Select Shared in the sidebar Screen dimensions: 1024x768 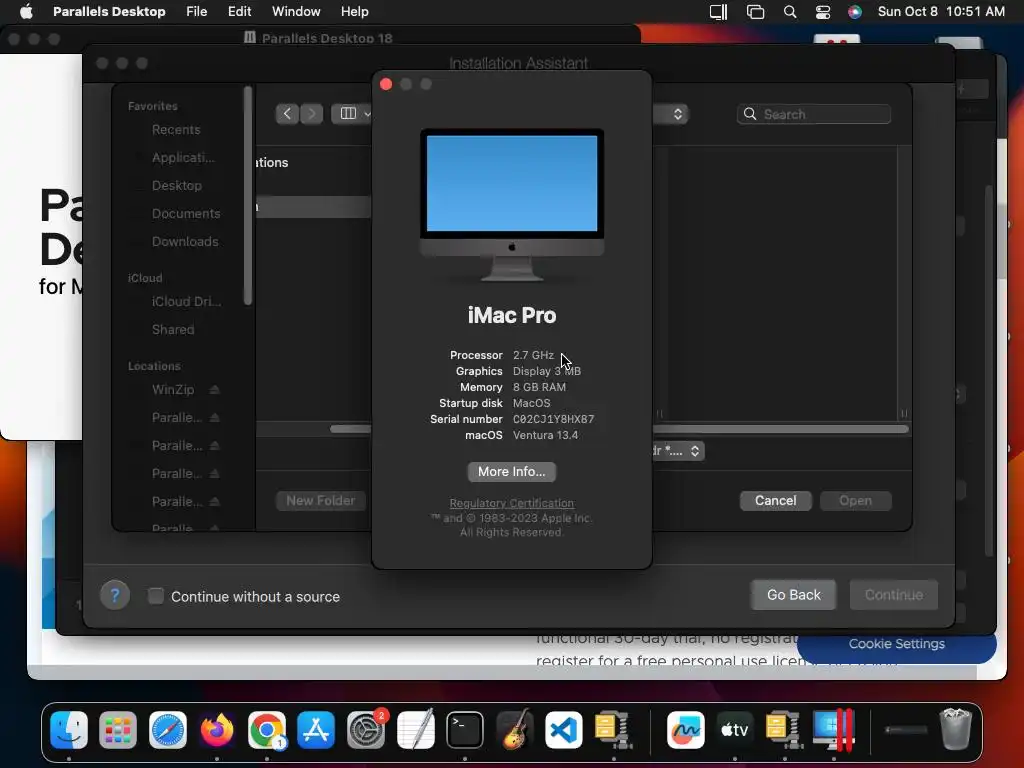[173, 329]
